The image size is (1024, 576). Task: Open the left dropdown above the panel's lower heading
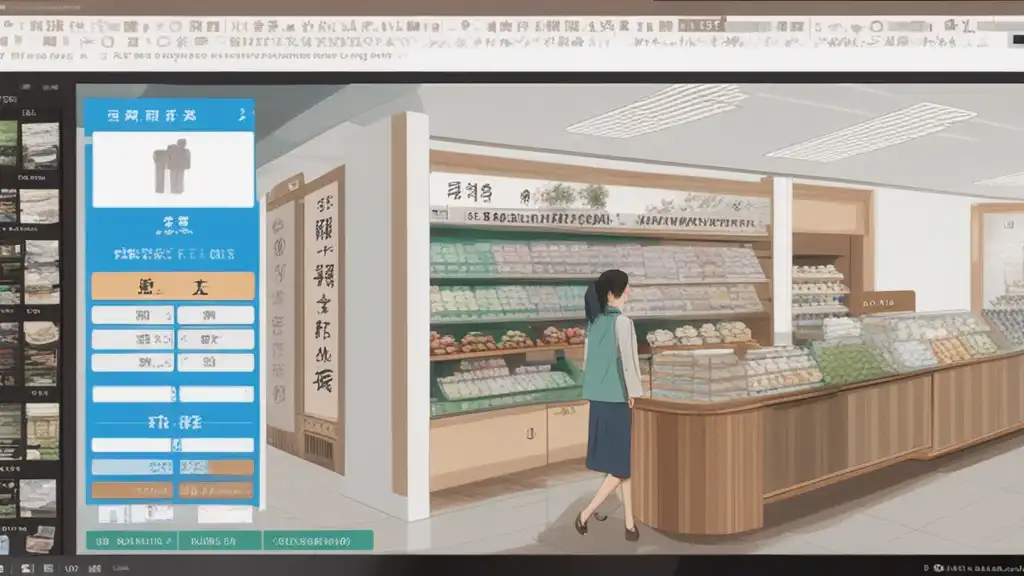tap(132, 394)
